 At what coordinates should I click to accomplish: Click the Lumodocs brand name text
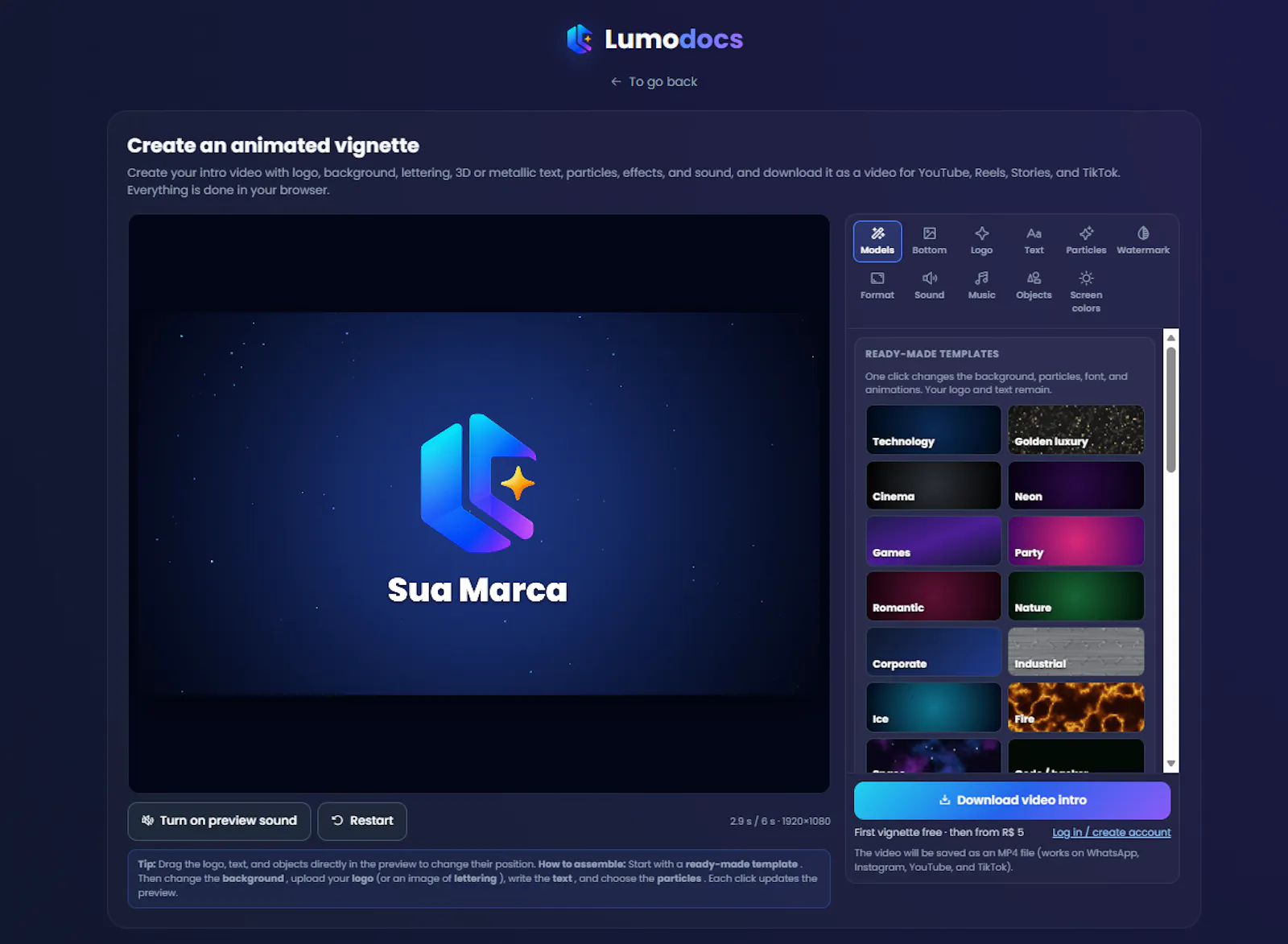(674, 39)
